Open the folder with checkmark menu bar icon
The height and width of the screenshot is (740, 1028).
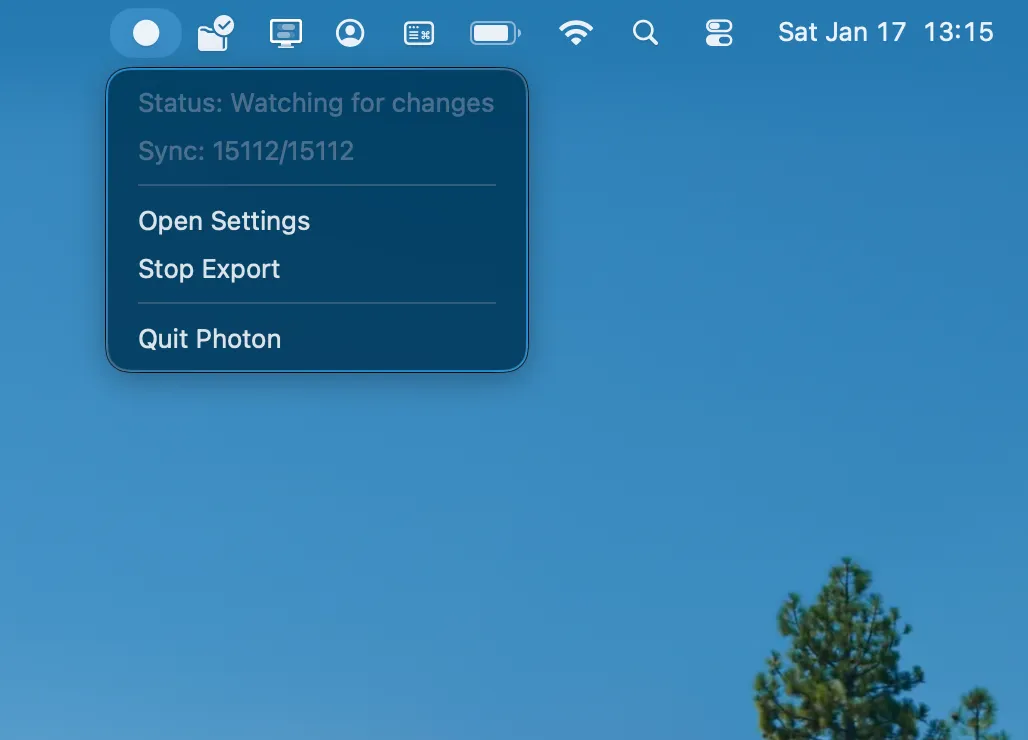(216, 33)
